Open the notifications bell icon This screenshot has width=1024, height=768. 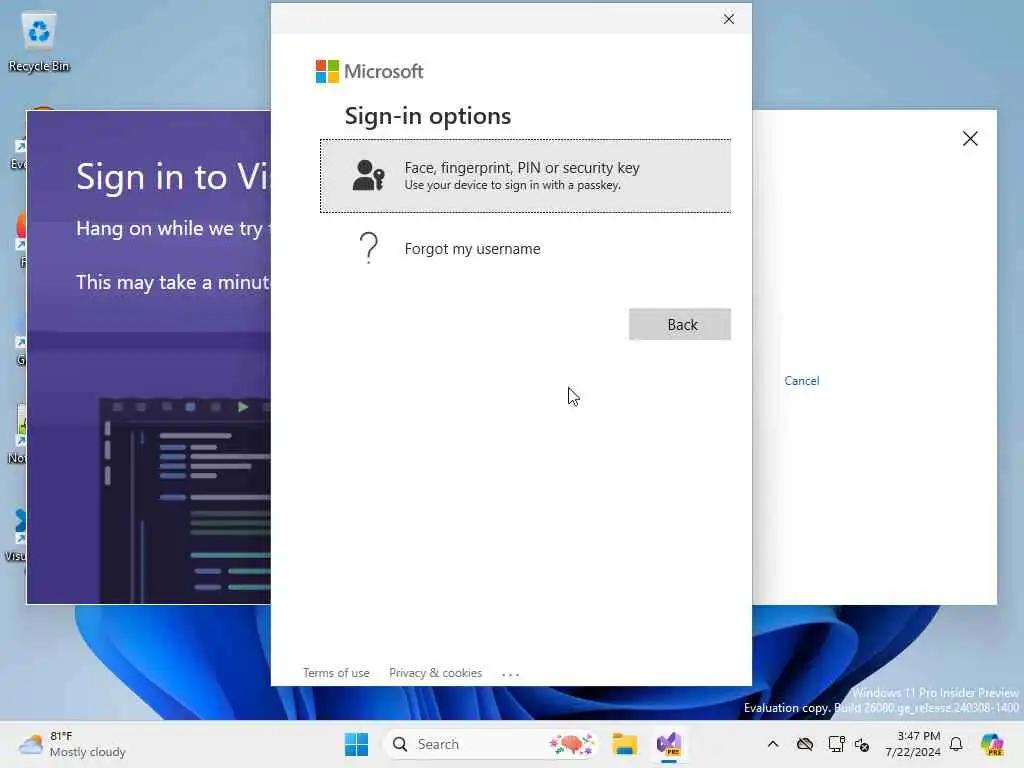[x=956, y=744]
